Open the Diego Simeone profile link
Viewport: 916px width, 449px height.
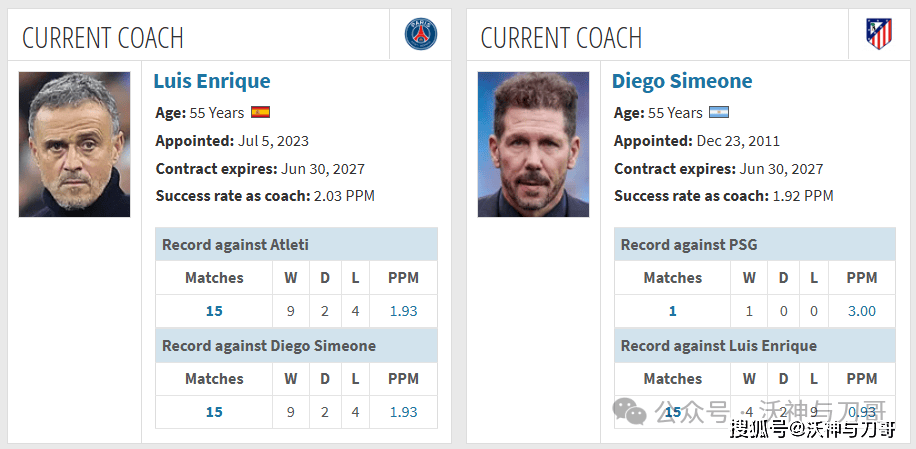pyautogui.click(x=682, y=81)
